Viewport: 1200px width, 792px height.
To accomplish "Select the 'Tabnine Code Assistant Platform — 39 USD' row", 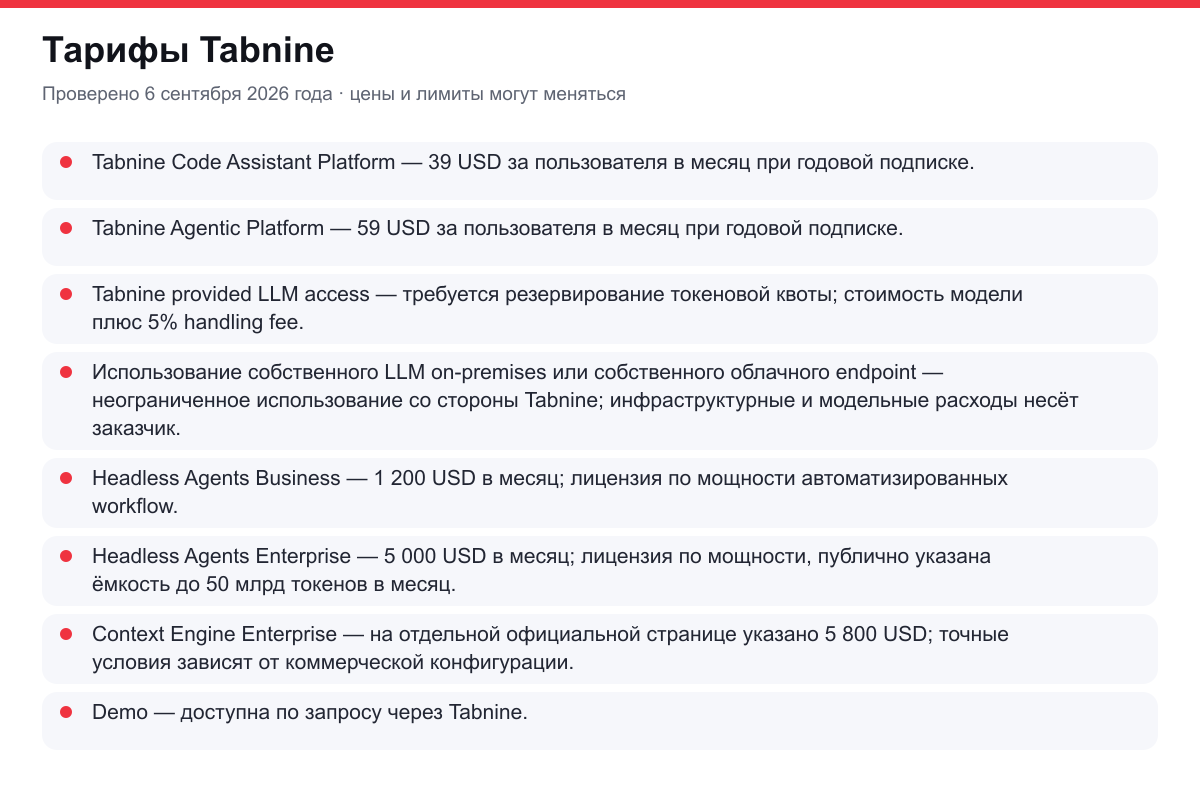I will pos(600,171).
